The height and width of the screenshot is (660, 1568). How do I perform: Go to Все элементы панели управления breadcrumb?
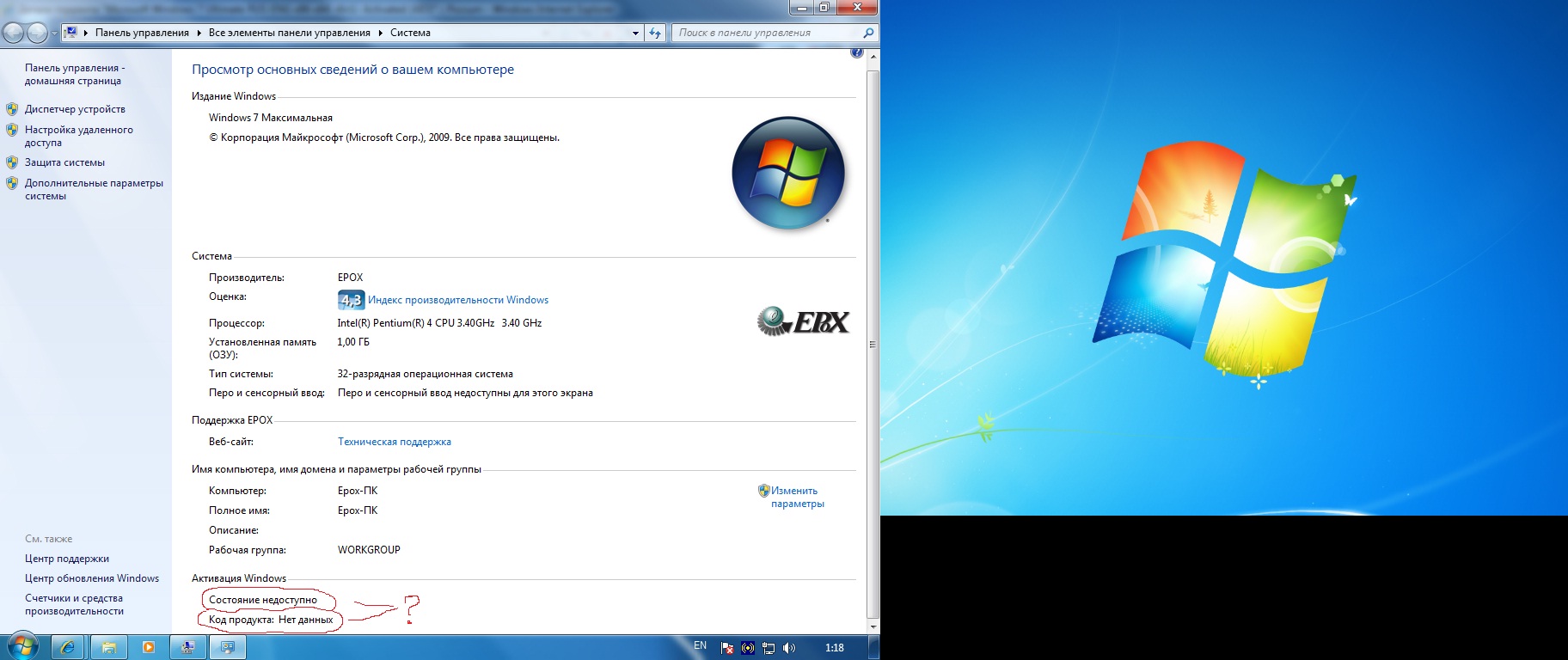[290, 33]
